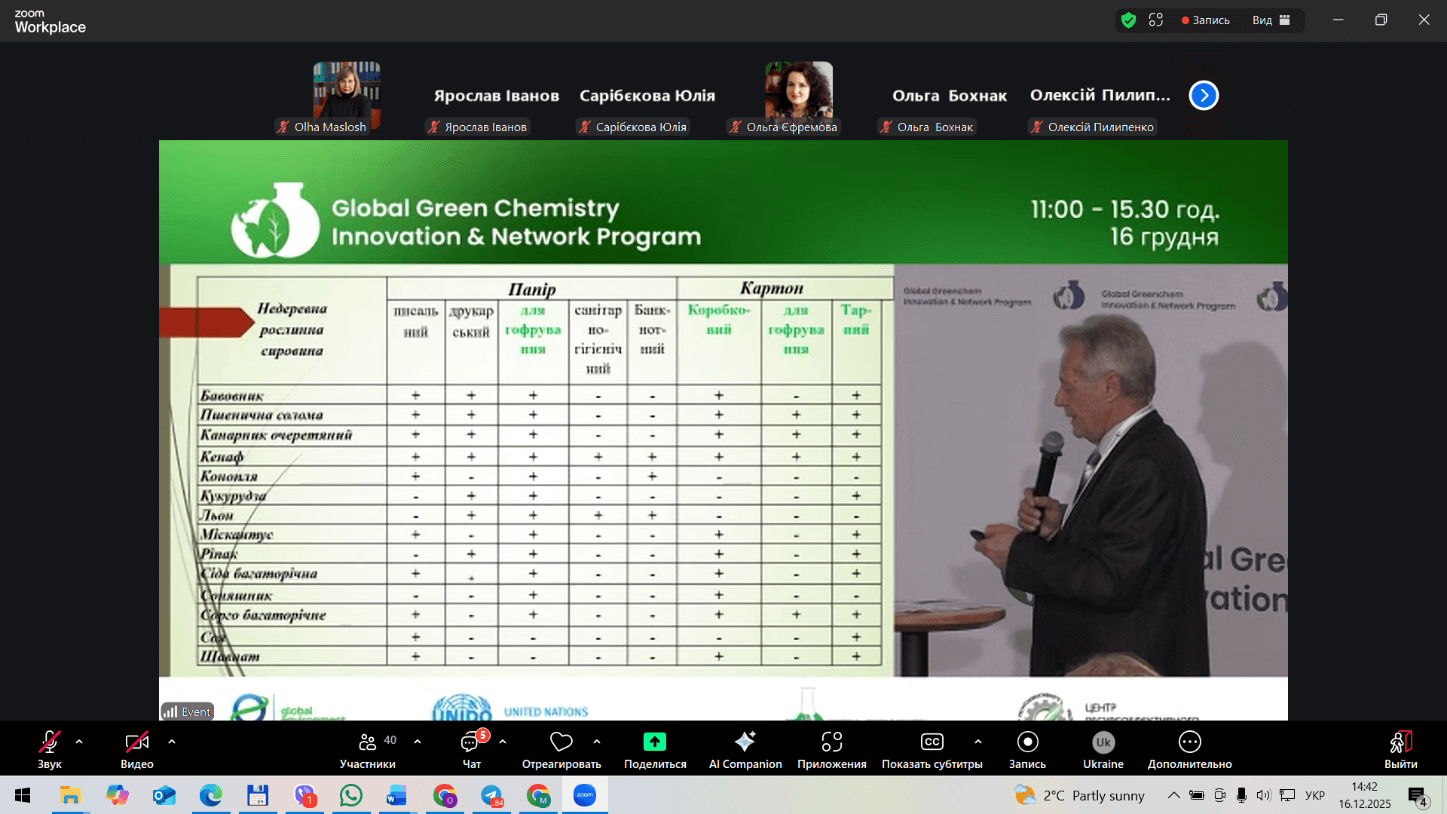This screenshot has height=814, width=1447.
Task: Expand video options arrow next to Видео
Action: click(172, 742)
